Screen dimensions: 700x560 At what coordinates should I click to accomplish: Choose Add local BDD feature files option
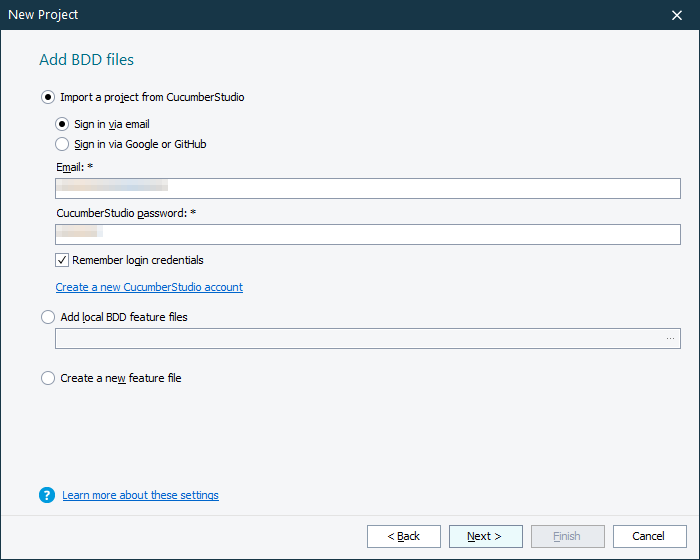coord(48,317)
